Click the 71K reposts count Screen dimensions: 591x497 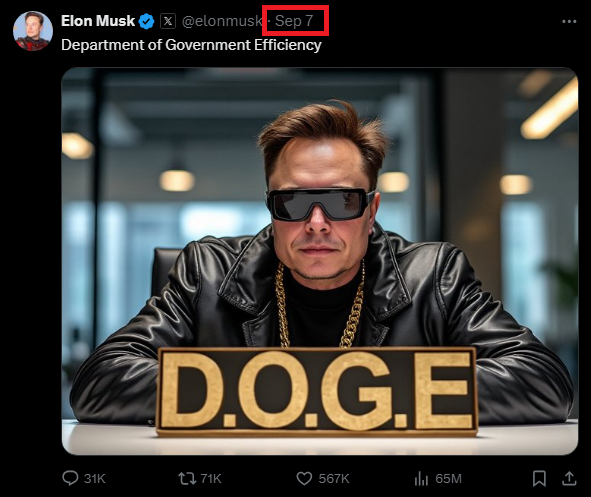pos(211,479)
